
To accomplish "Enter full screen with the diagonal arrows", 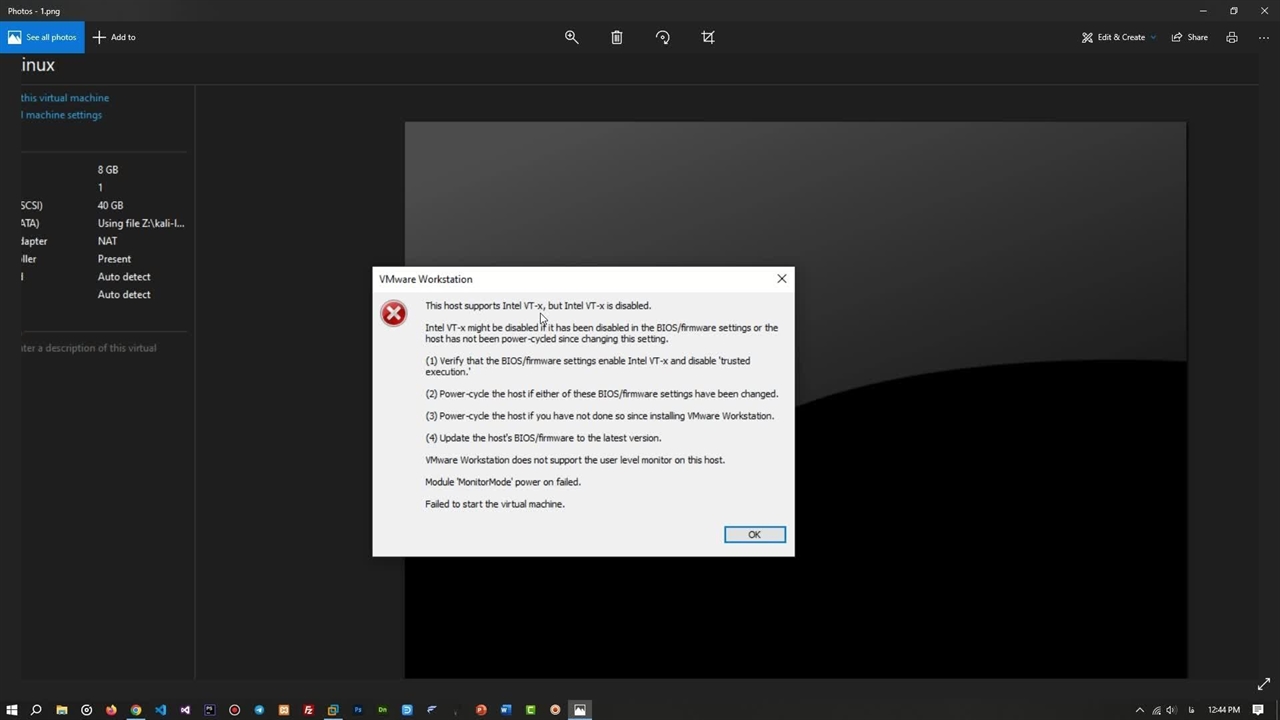I will coord(1263,685).
